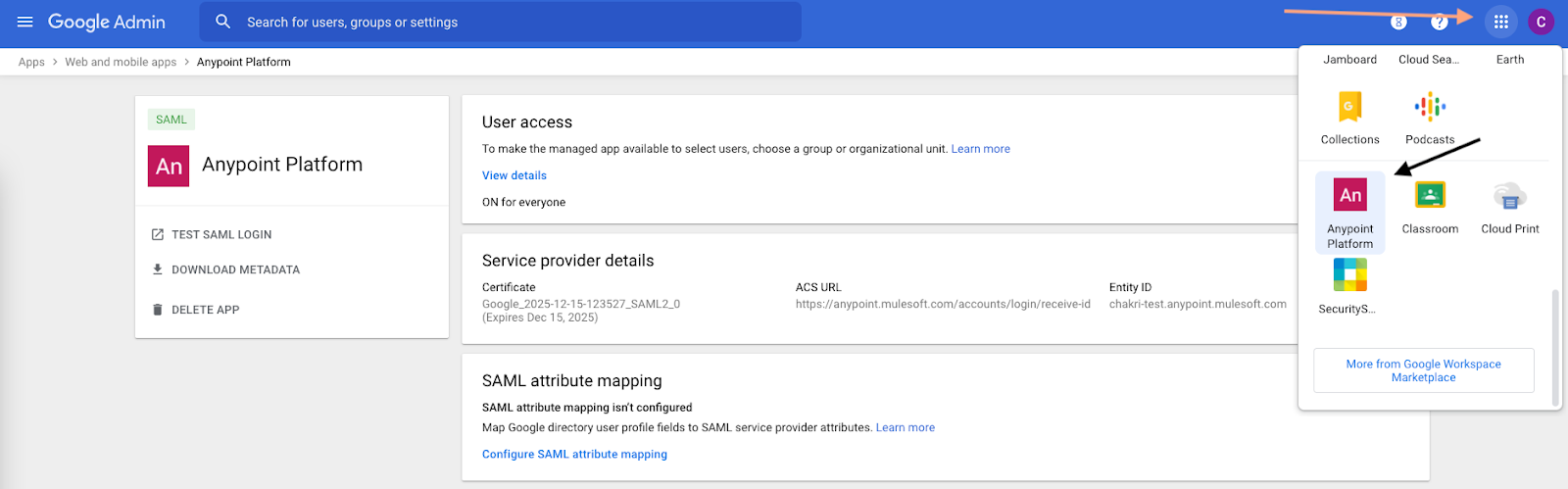Open Podcasts from the apps launcher
The width and height of the screenshot is (1568, 489).
click(1430, 117)
